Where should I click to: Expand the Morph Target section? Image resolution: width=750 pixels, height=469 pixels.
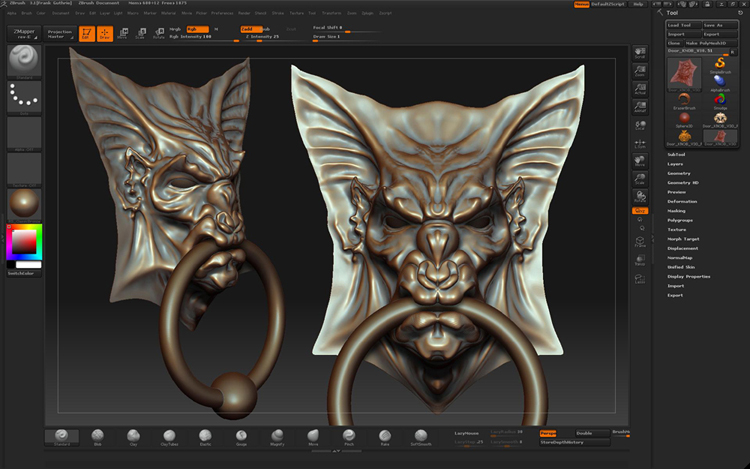[684, 239]
